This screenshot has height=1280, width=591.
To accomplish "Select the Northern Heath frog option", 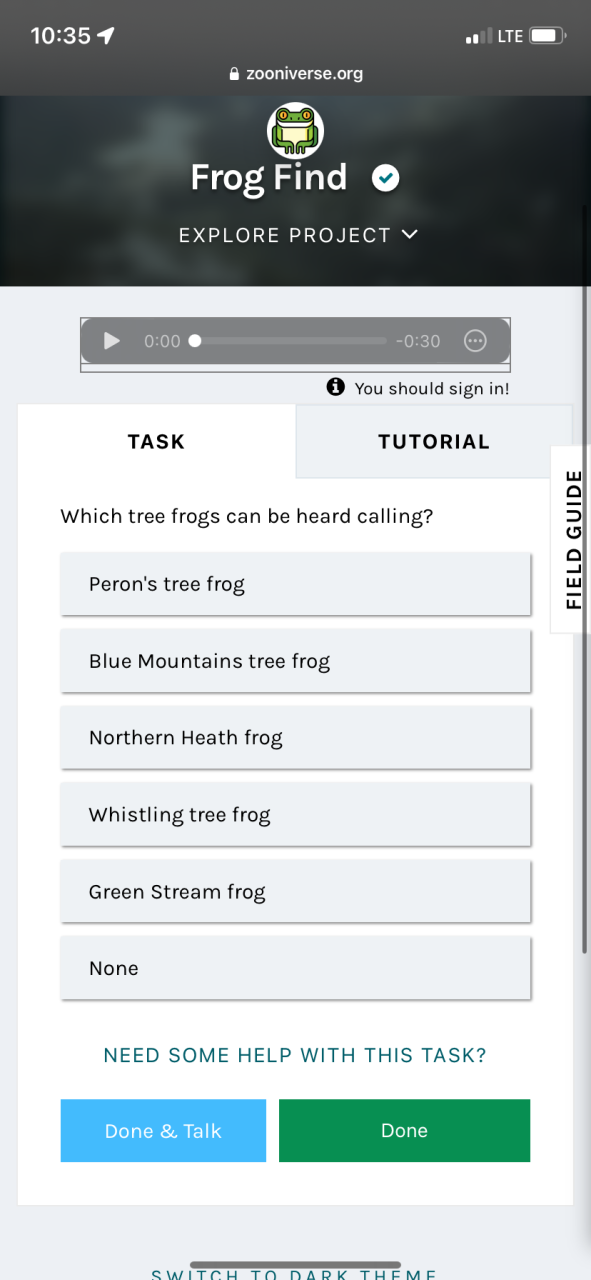I will (x=295, y=738).
